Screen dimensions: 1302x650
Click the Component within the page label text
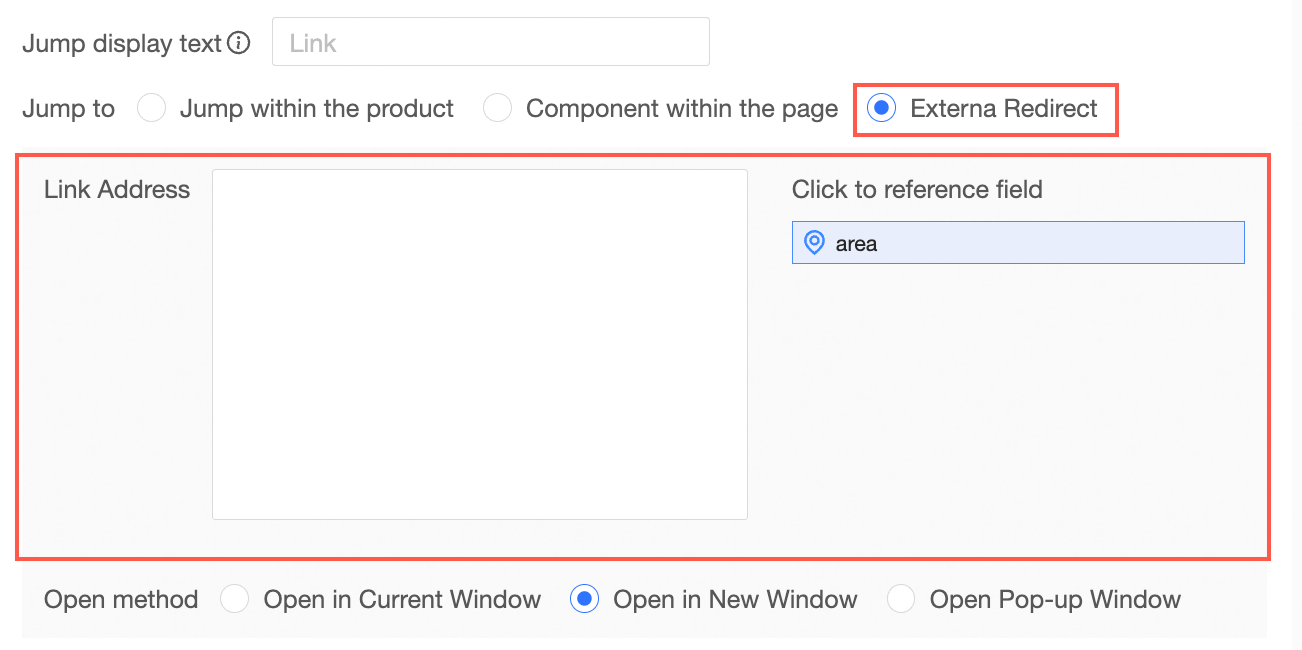click(x=681, y=108)
